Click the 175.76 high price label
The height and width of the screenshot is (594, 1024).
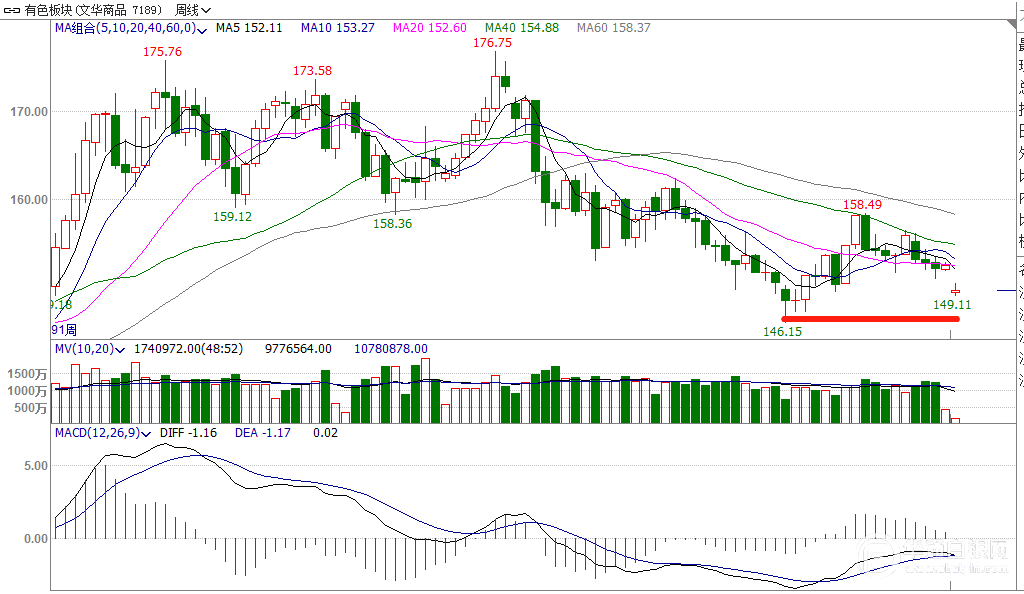163,52
